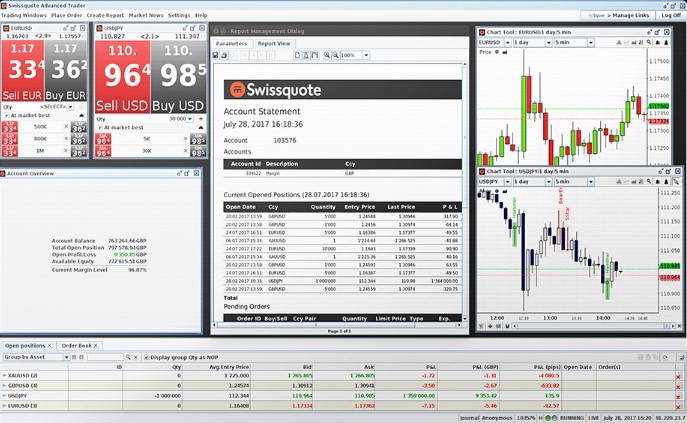
Task: Switch to Parameters tab in report dialog
Action: (x=231, y=44)
